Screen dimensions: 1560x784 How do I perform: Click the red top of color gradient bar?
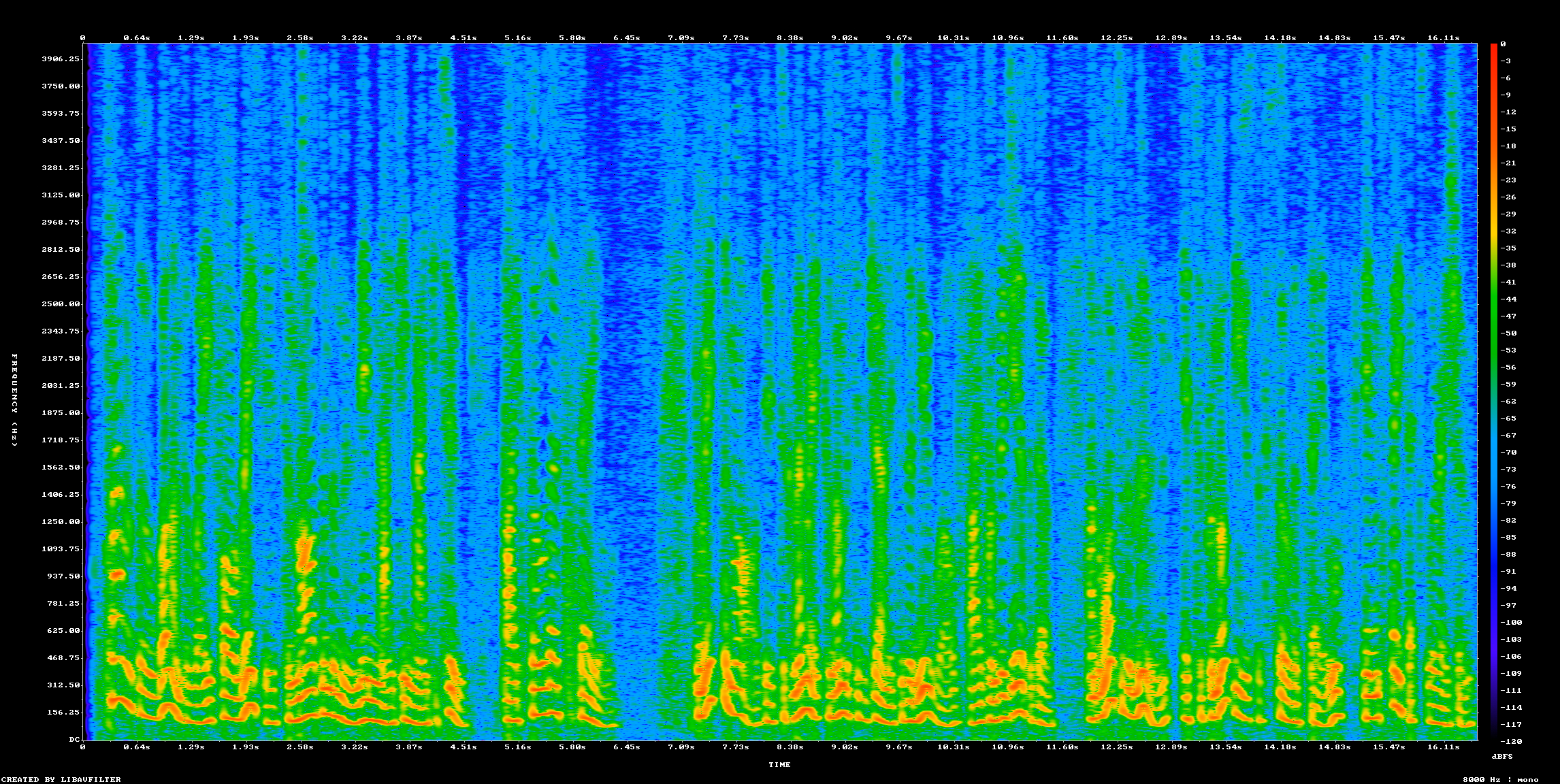pyautogui.click(x=1493, y=48)
